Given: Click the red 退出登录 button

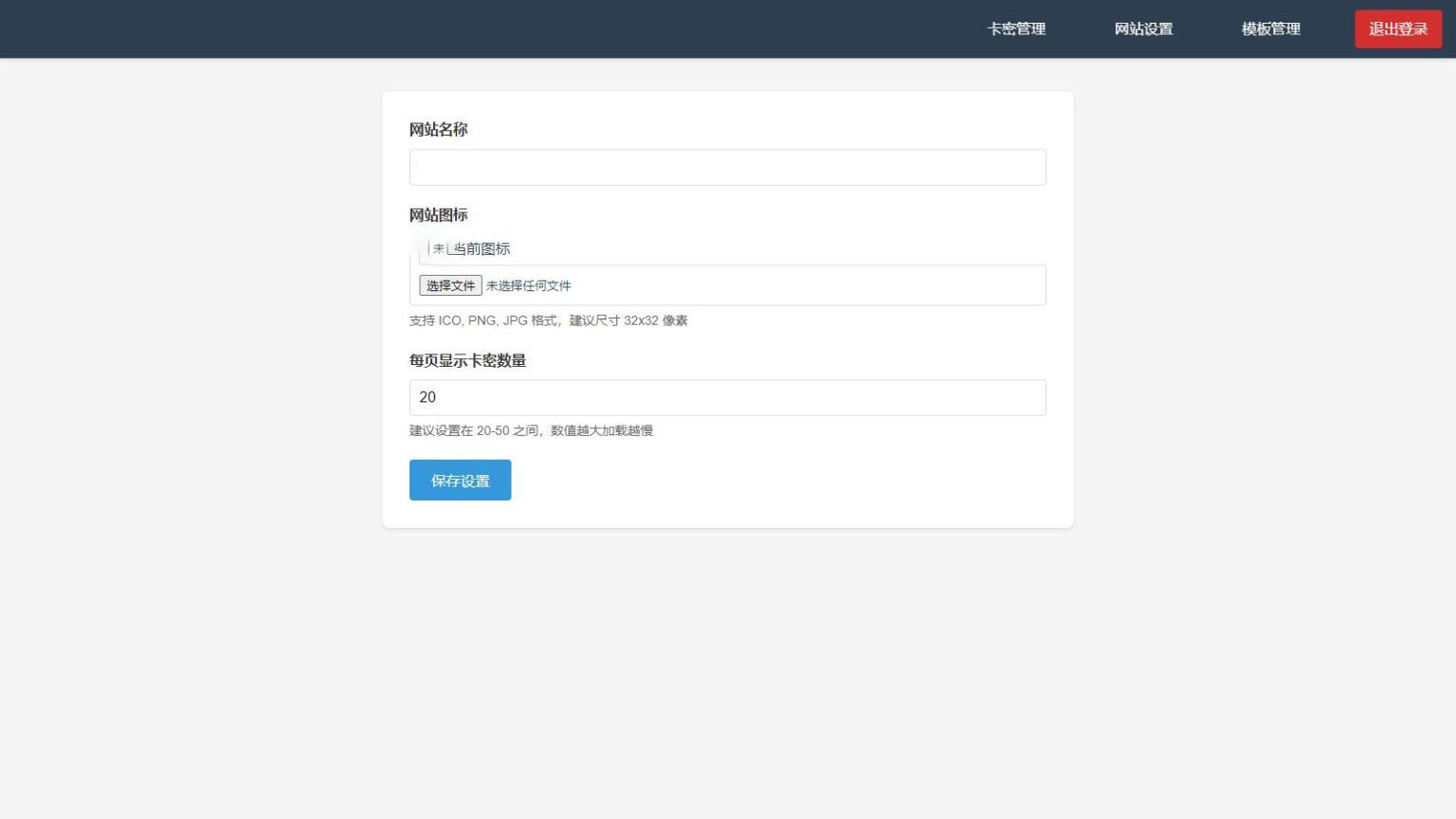Looking at the screenshot, I should click(1398, 29).
